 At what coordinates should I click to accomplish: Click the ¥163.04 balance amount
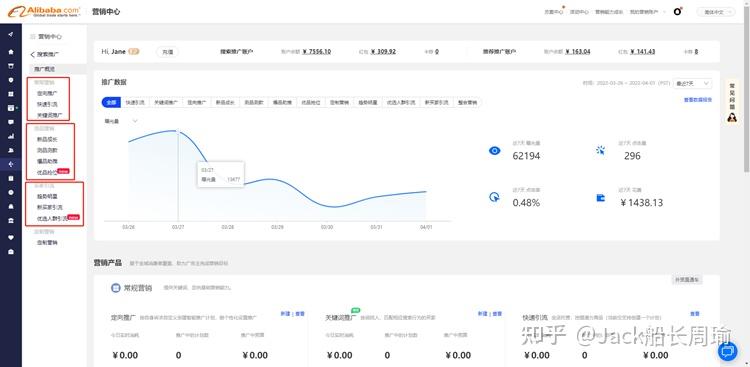577,52
